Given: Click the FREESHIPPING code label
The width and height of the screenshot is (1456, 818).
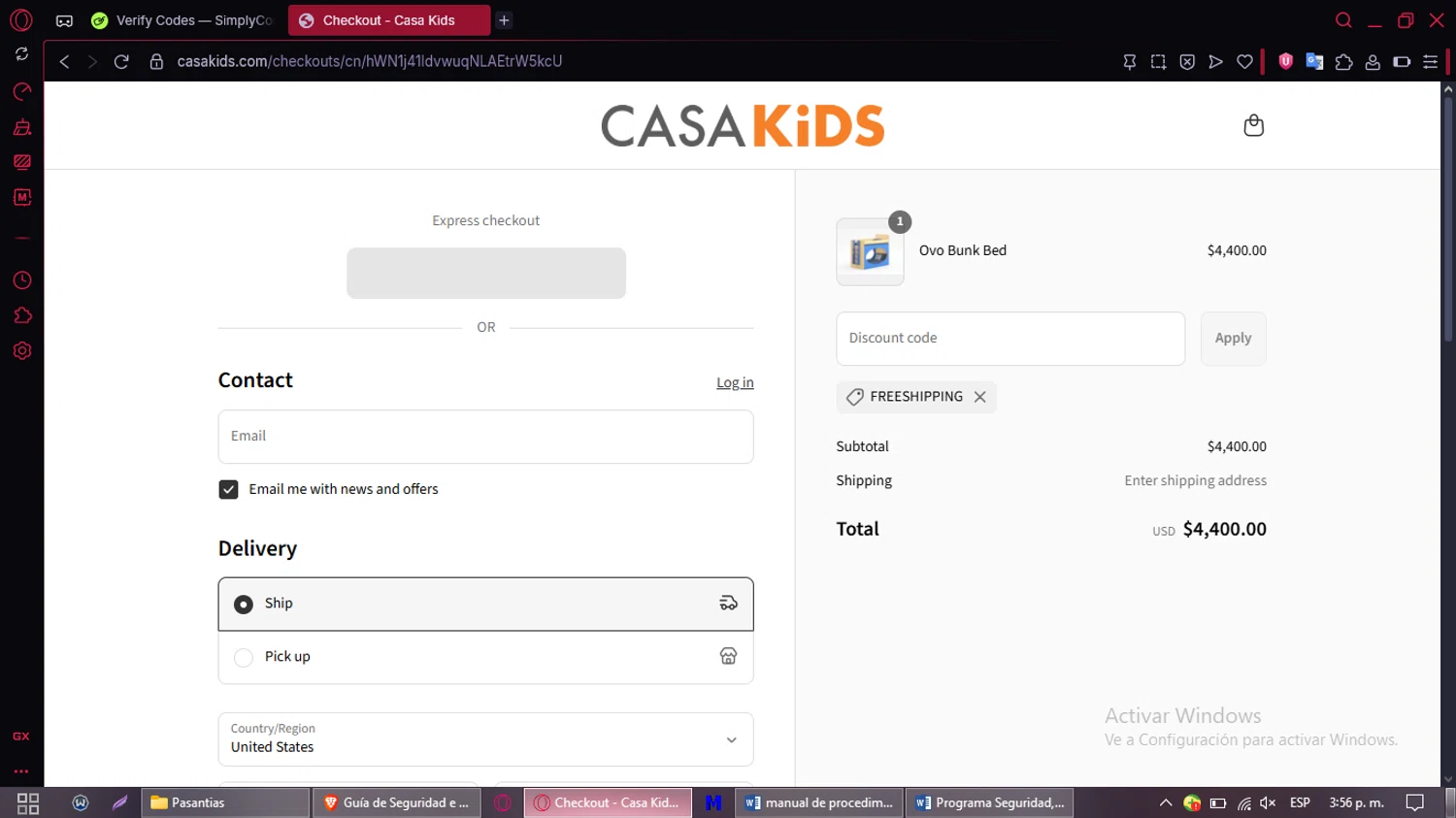Looking at the screenshot, I should (x=916, y=397).
